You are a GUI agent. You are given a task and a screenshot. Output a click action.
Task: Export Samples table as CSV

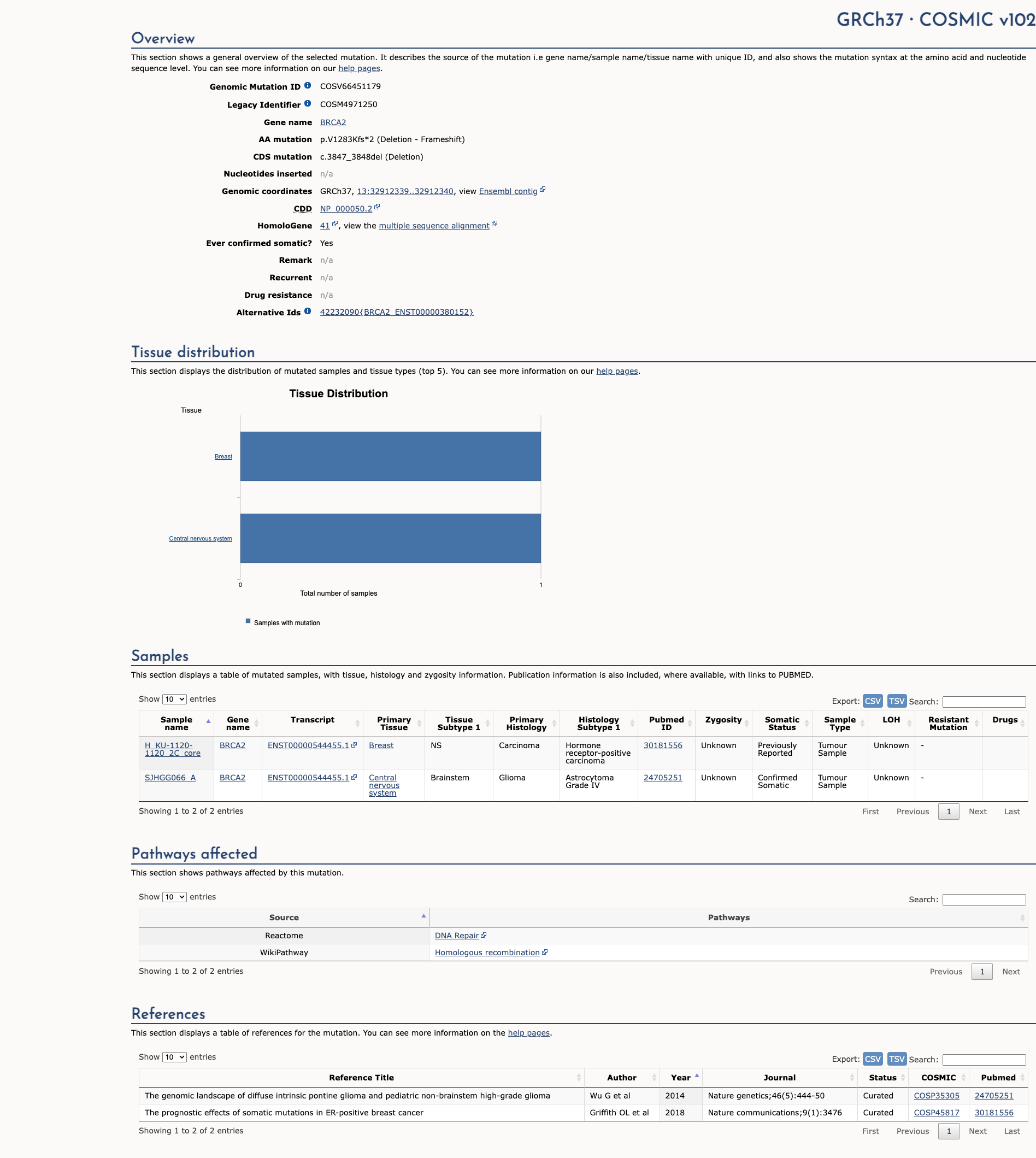pos(873,701)
